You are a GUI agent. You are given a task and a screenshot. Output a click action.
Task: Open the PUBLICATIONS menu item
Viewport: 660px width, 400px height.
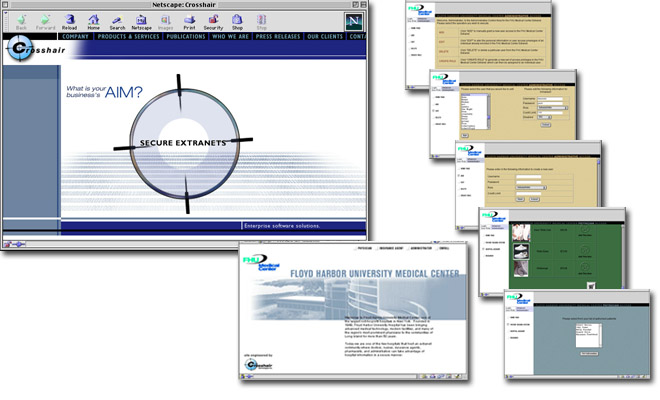pos(186,37)
